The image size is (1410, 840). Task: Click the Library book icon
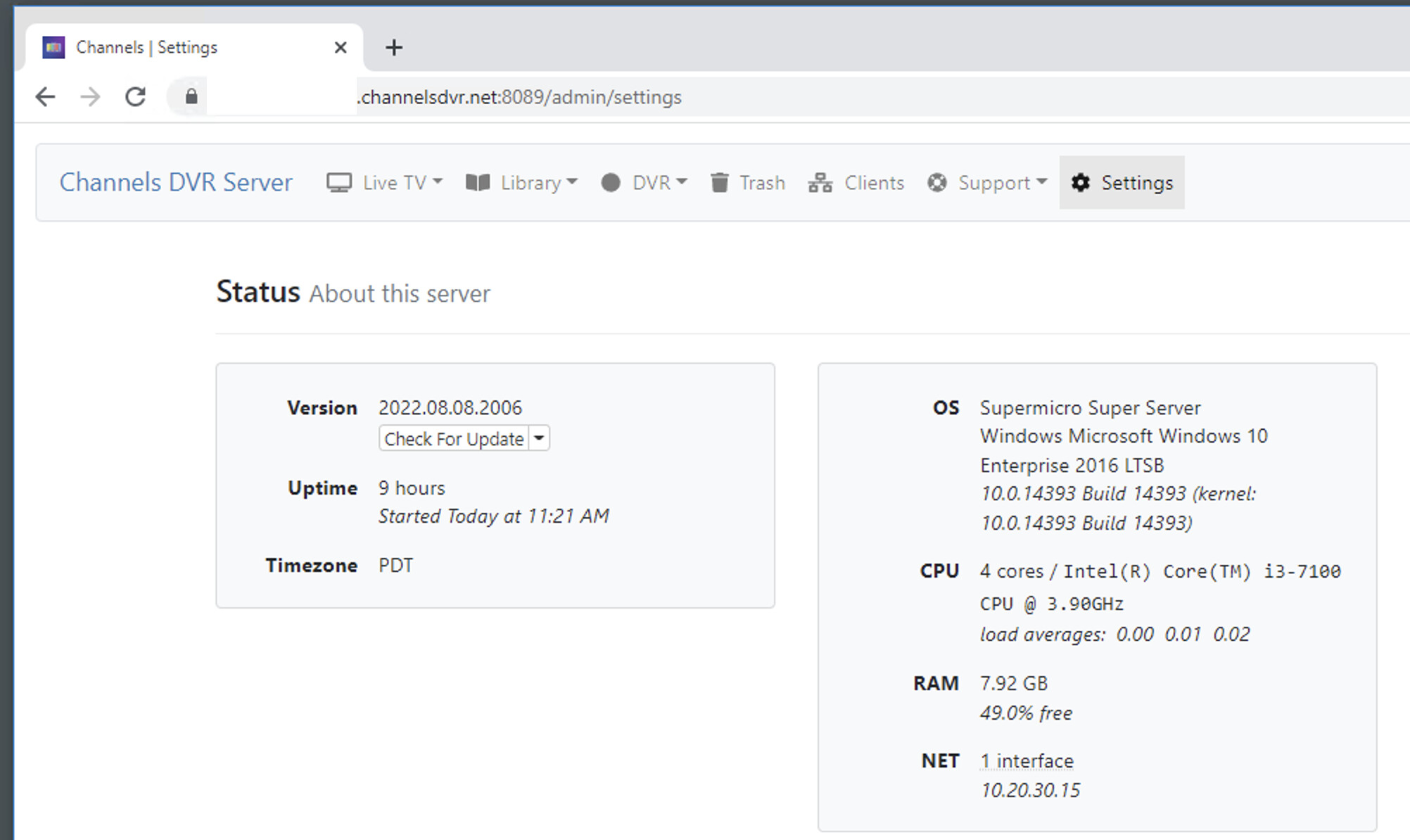pyautogui.click(x=478, y=183)
